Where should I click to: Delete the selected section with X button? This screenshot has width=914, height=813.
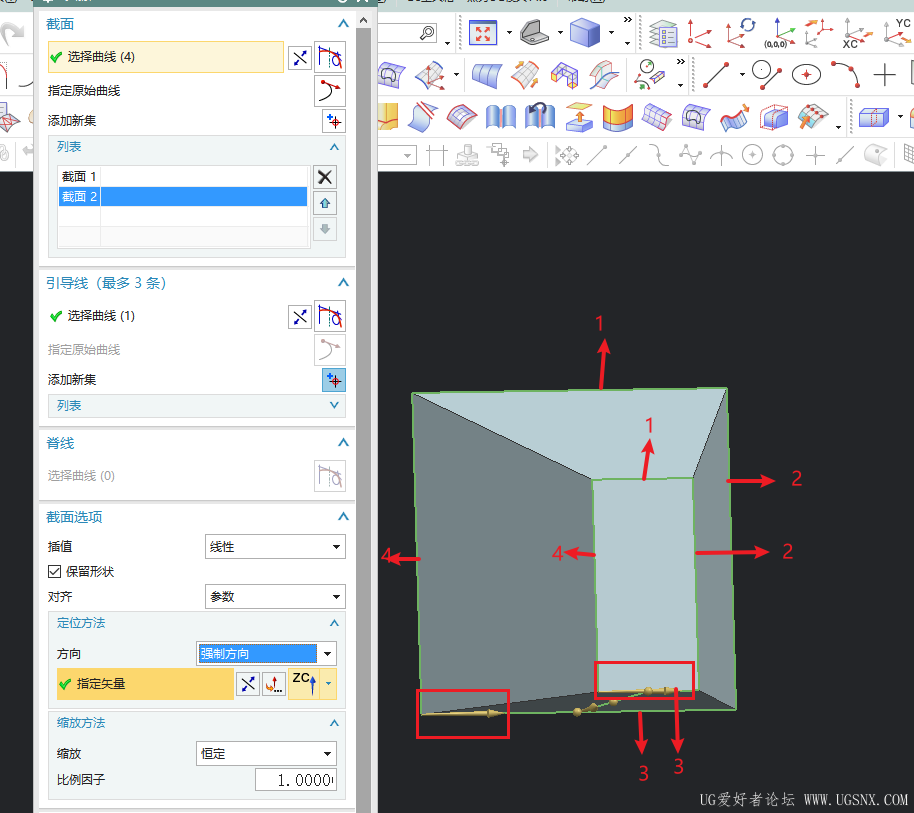(x=325, y=177)
